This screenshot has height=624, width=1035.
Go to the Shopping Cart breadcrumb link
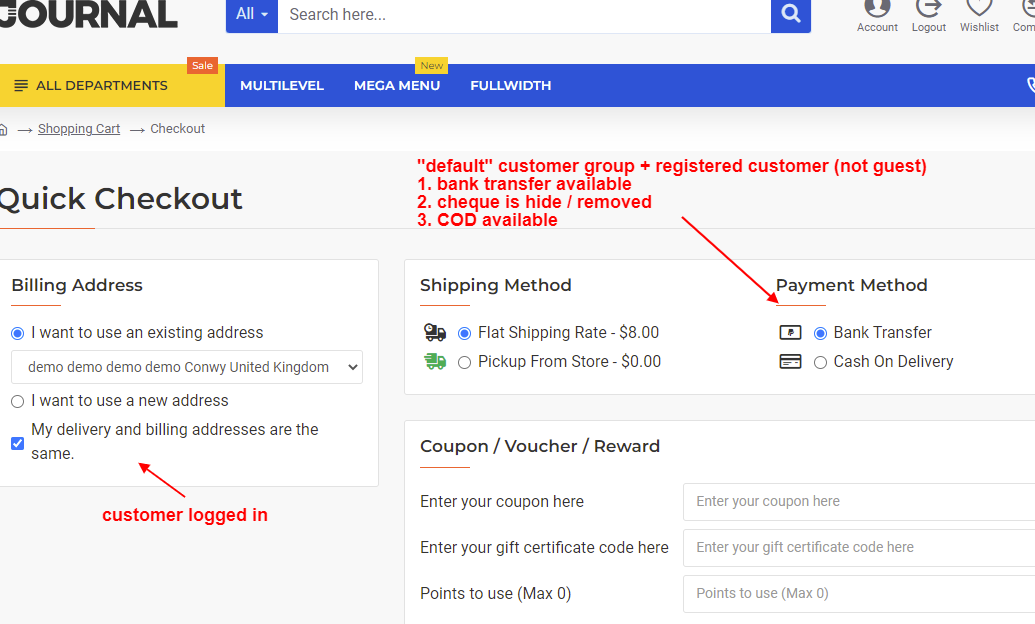pos(79,129)
